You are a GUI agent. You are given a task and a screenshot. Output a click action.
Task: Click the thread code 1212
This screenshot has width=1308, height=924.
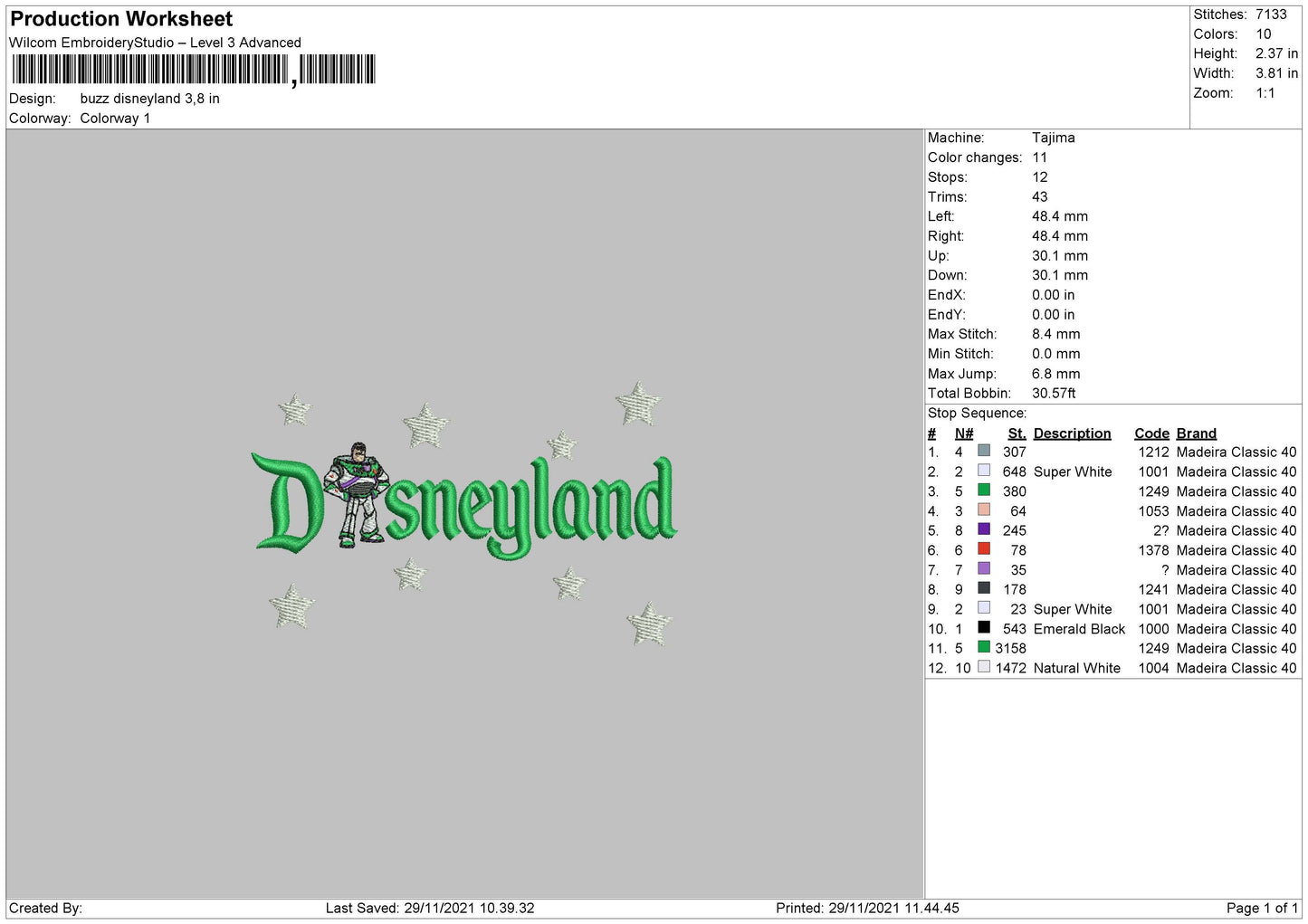pos(1154,452)
